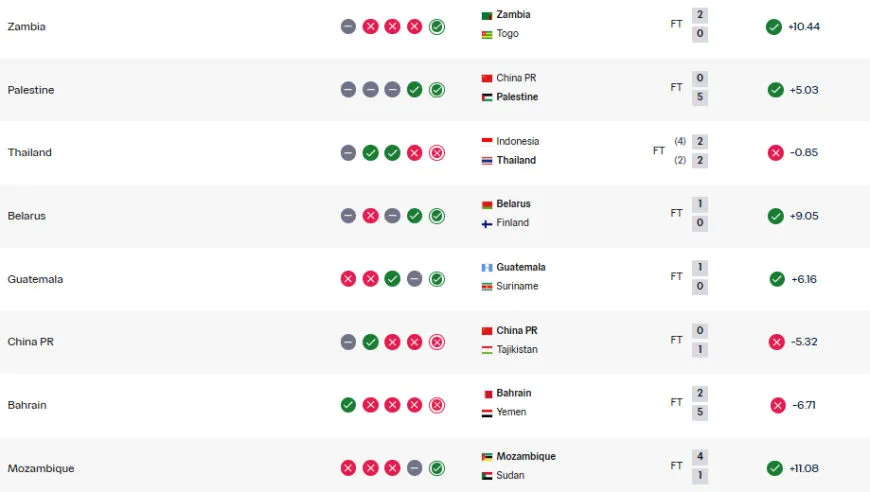Click the +11.08 rating change value
Screen dimensions: 870x492
point(803,468)
